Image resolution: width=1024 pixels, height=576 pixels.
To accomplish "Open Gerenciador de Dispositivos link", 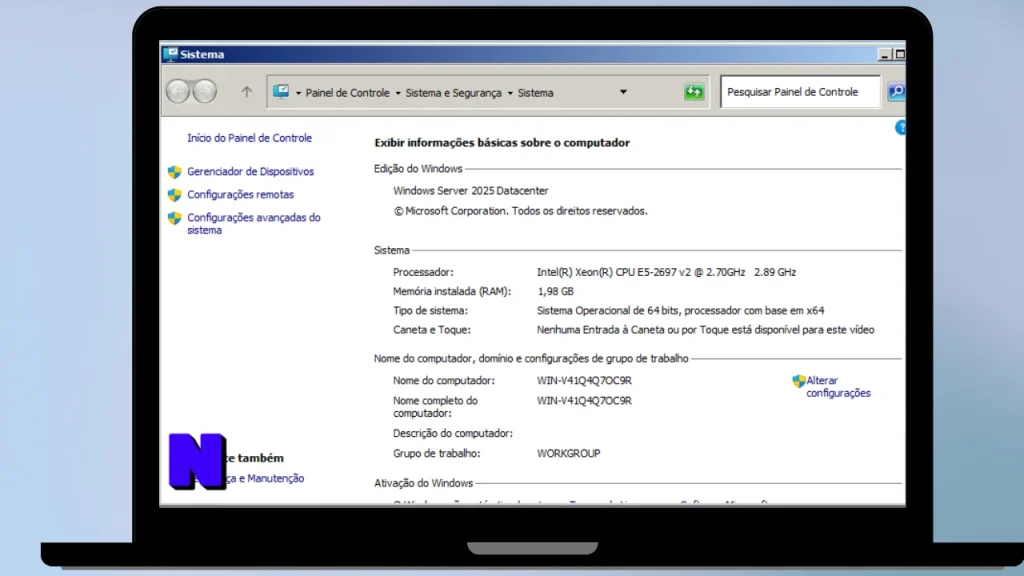I will [x=251, y=171].
